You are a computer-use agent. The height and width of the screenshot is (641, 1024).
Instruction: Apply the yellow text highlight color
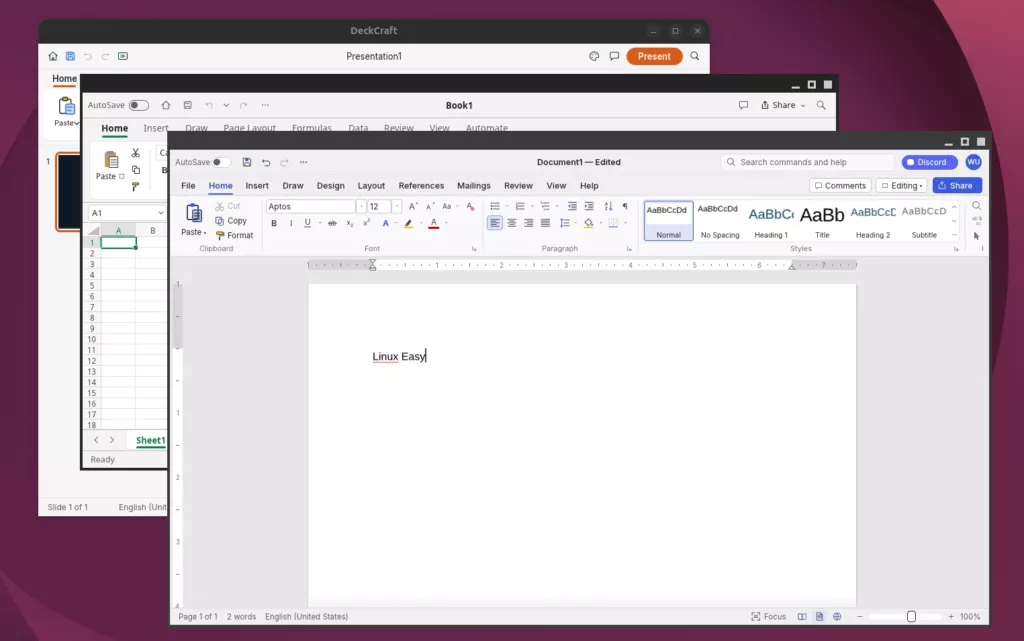tap(409, 223)
